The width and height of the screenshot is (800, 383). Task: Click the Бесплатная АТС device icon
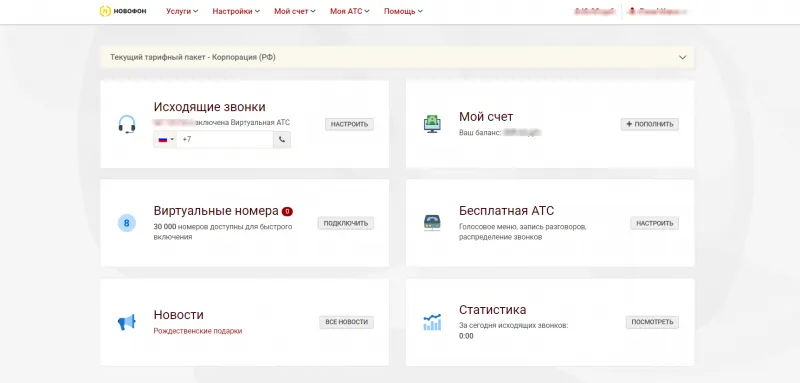tap(432, 223)
